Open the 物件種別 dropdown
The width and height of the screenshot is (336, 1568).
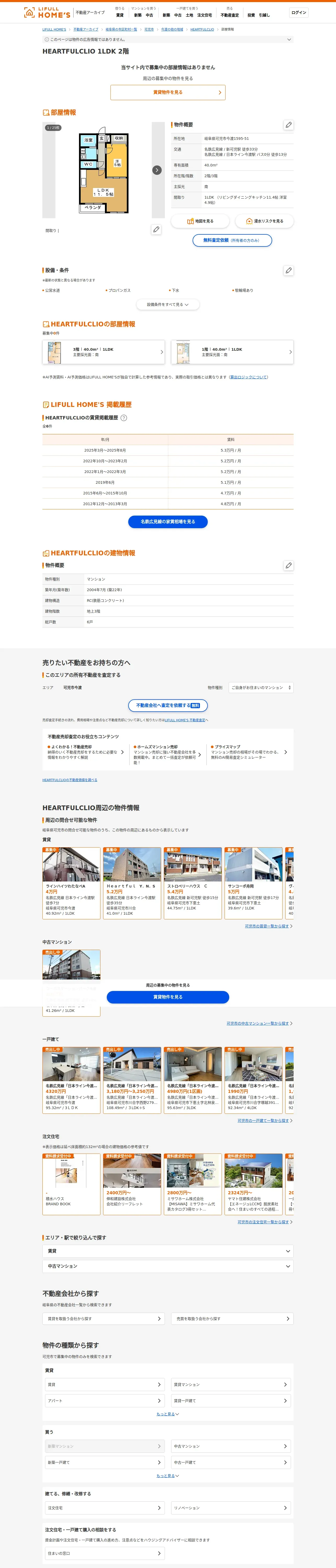point(261,688)
